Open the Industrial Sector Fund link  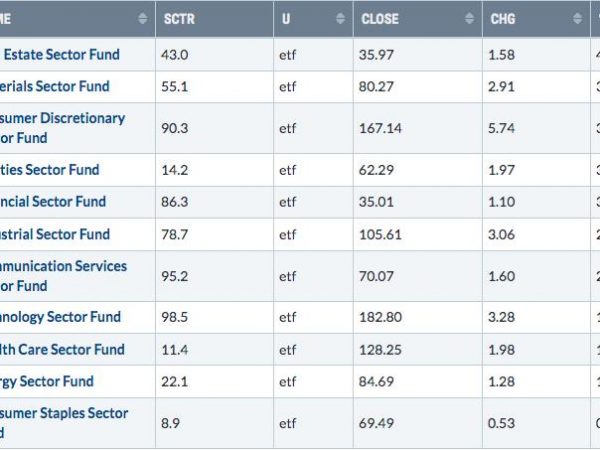pos(55,234)
